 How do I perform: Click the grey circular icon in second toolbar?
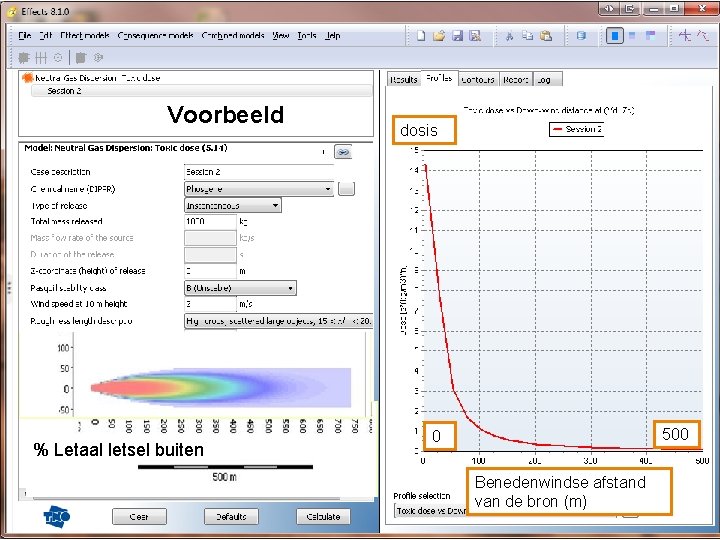[58, 58]
